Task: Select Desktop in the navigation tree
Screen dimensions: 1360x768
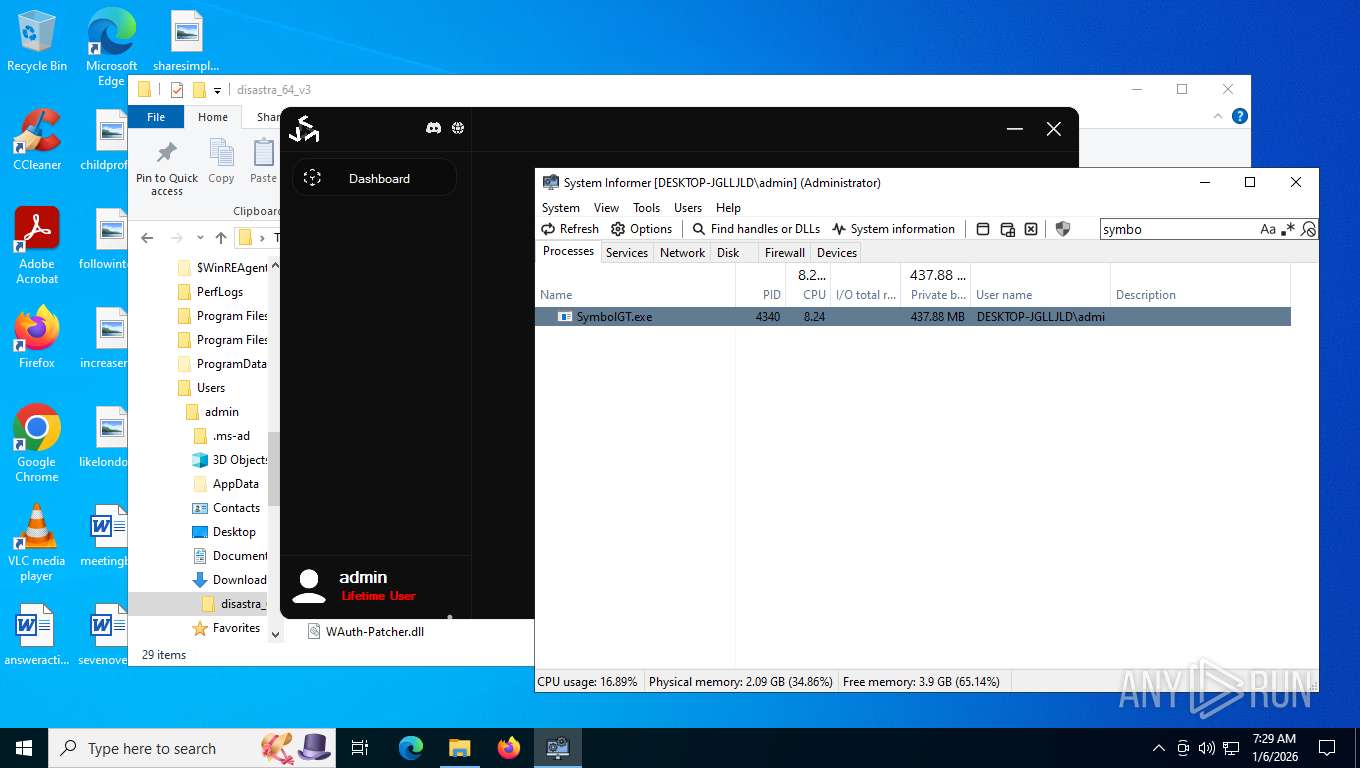Action: pyautogui.click(x=234, y=532)
